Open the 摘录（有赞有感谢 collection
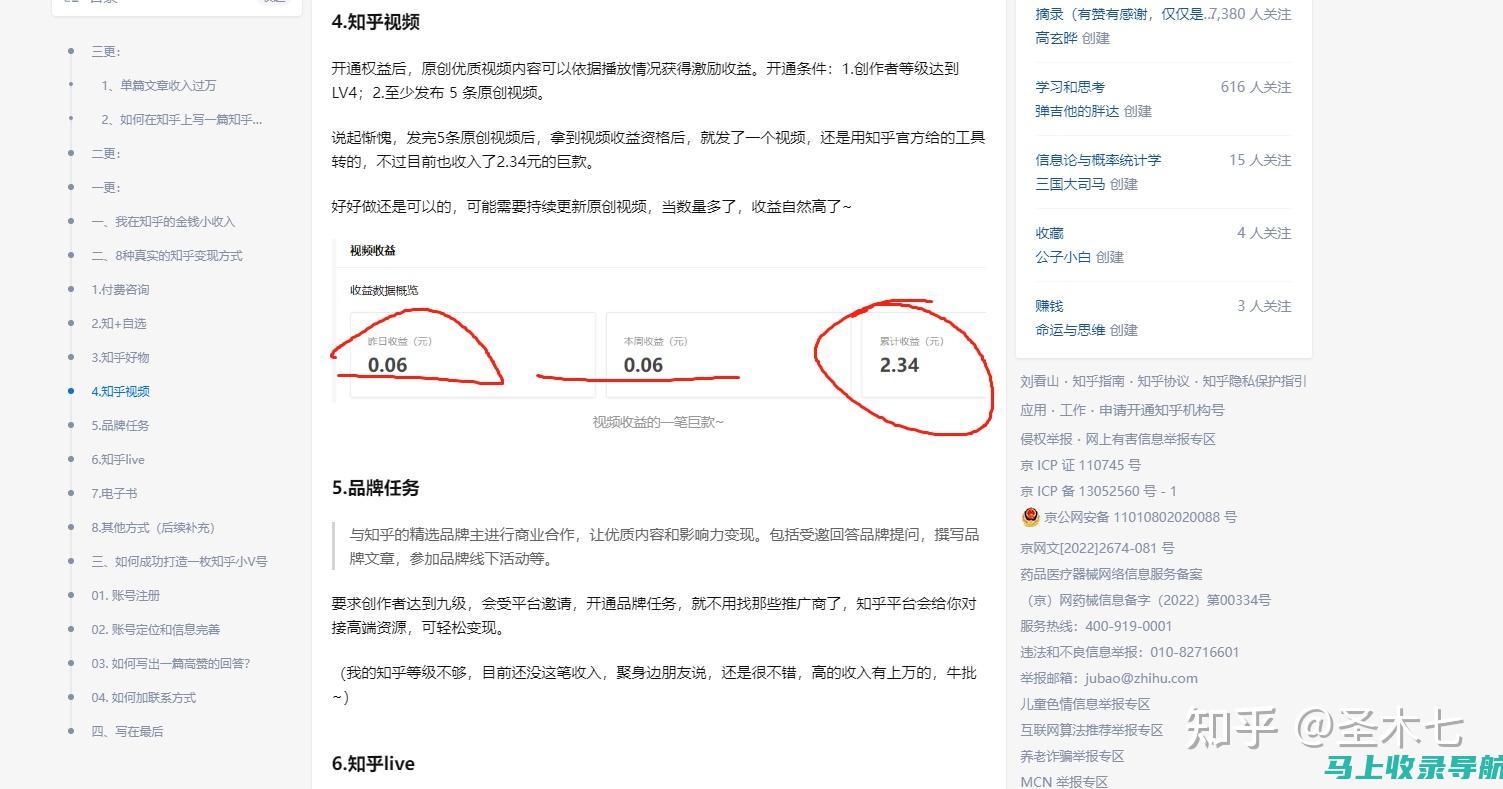Image resolution: width=1503 pixels, height=789 pixels. point(1123,14)
